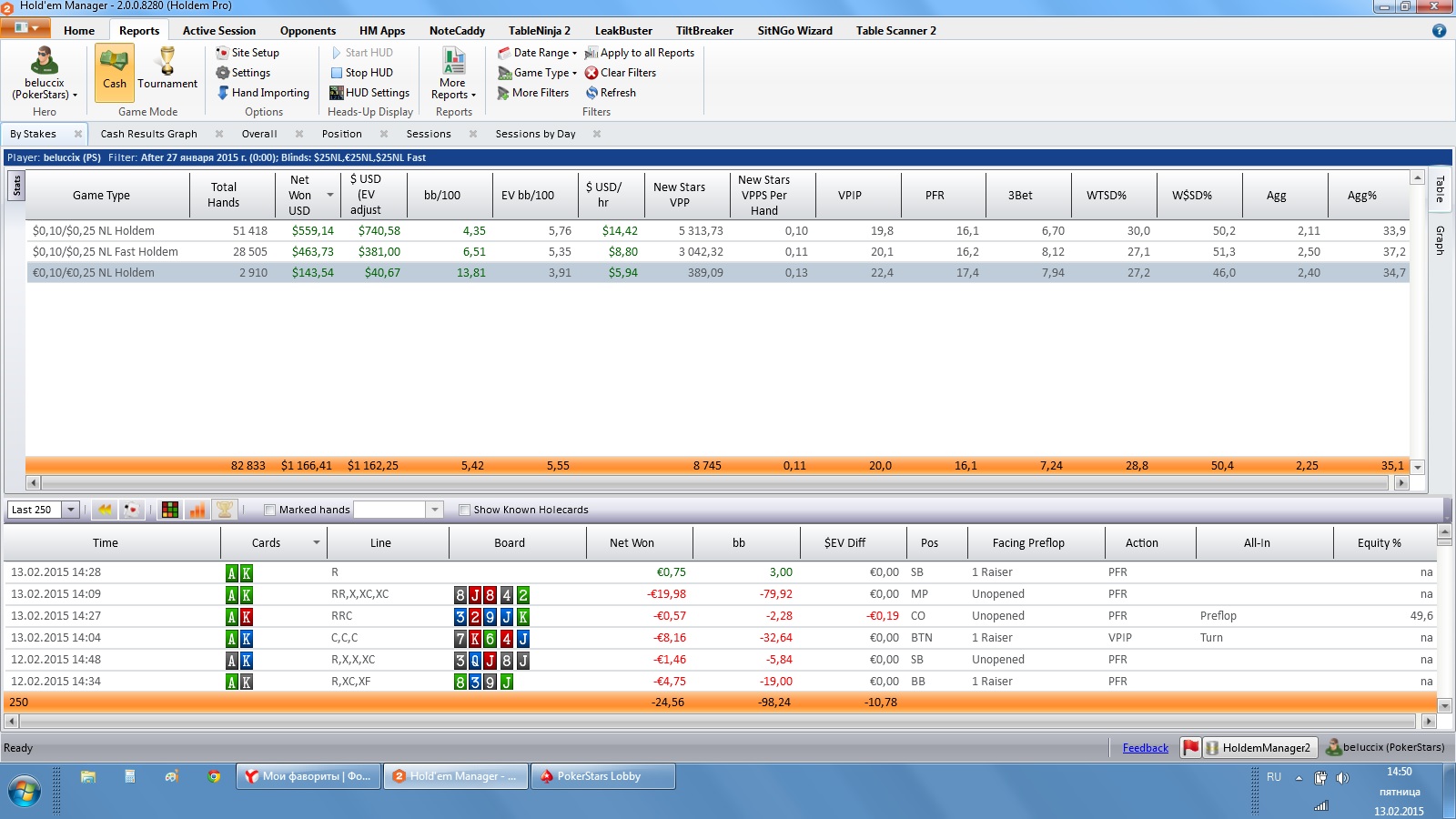Open the vertical Graph side tab
1456x819 pixels.
1440,240
